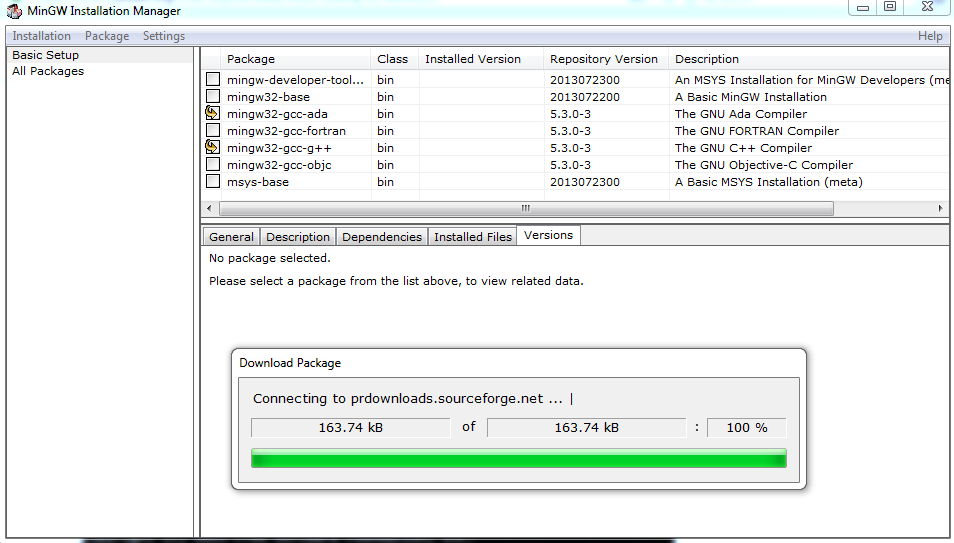Screen dimensions: 954x543
Task: Check the mingw32-gcc-fortran package box
Action: click(213, 130)
